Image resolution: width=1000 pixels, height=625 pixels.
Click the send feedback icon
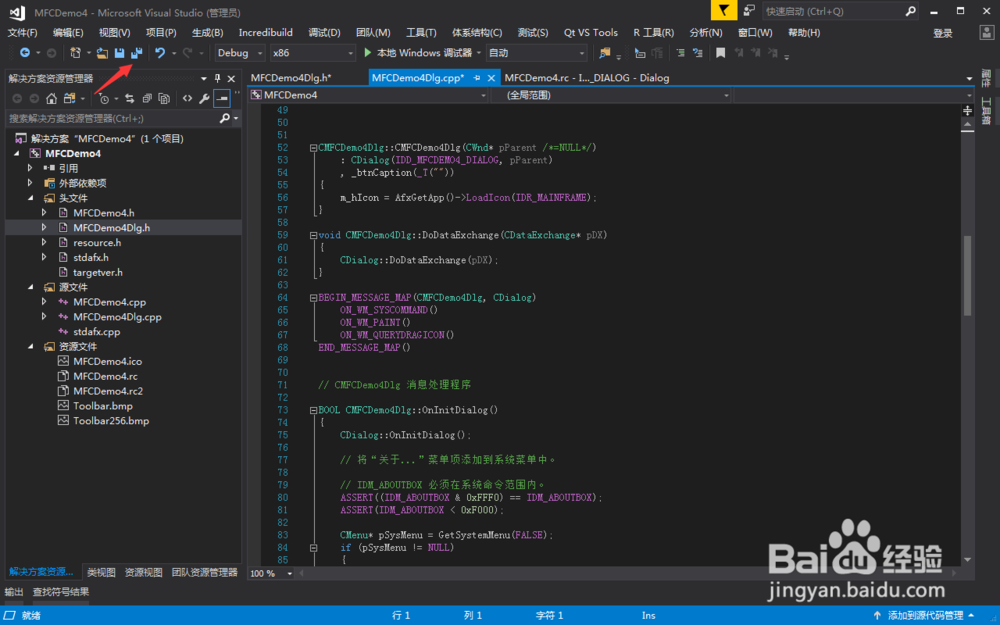749,11
